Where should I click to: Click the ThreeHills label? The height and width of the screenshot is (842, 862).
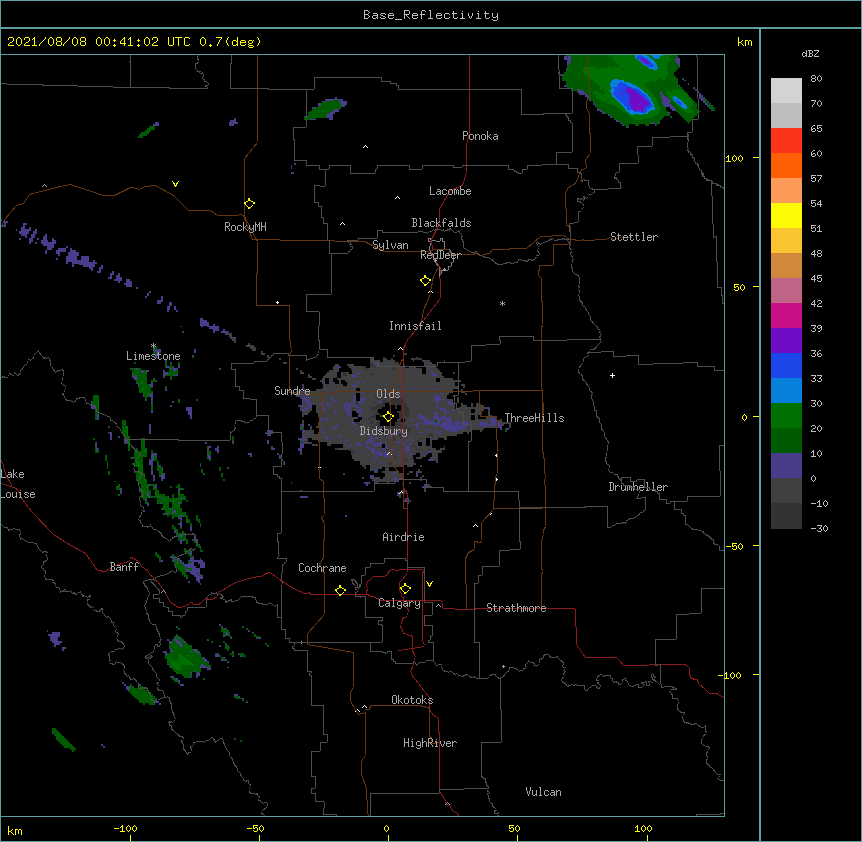coord(534,418)
